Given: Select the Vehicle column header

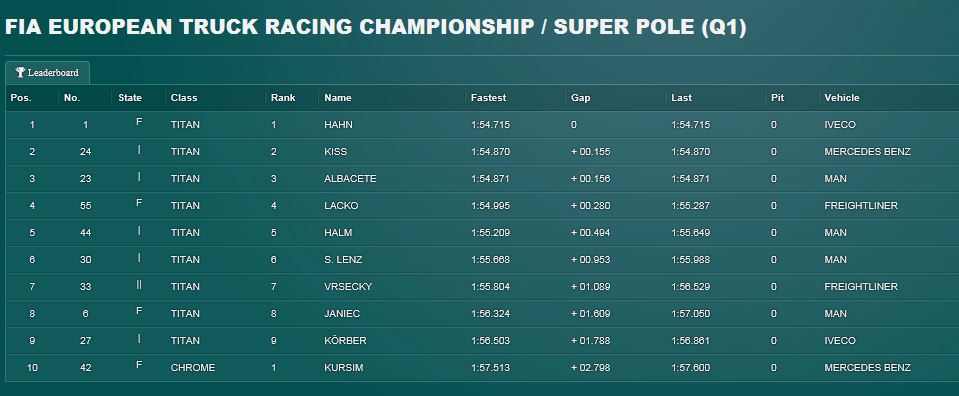Looking at the screenshot, I should pyautogui.click(x=842, y=98).
